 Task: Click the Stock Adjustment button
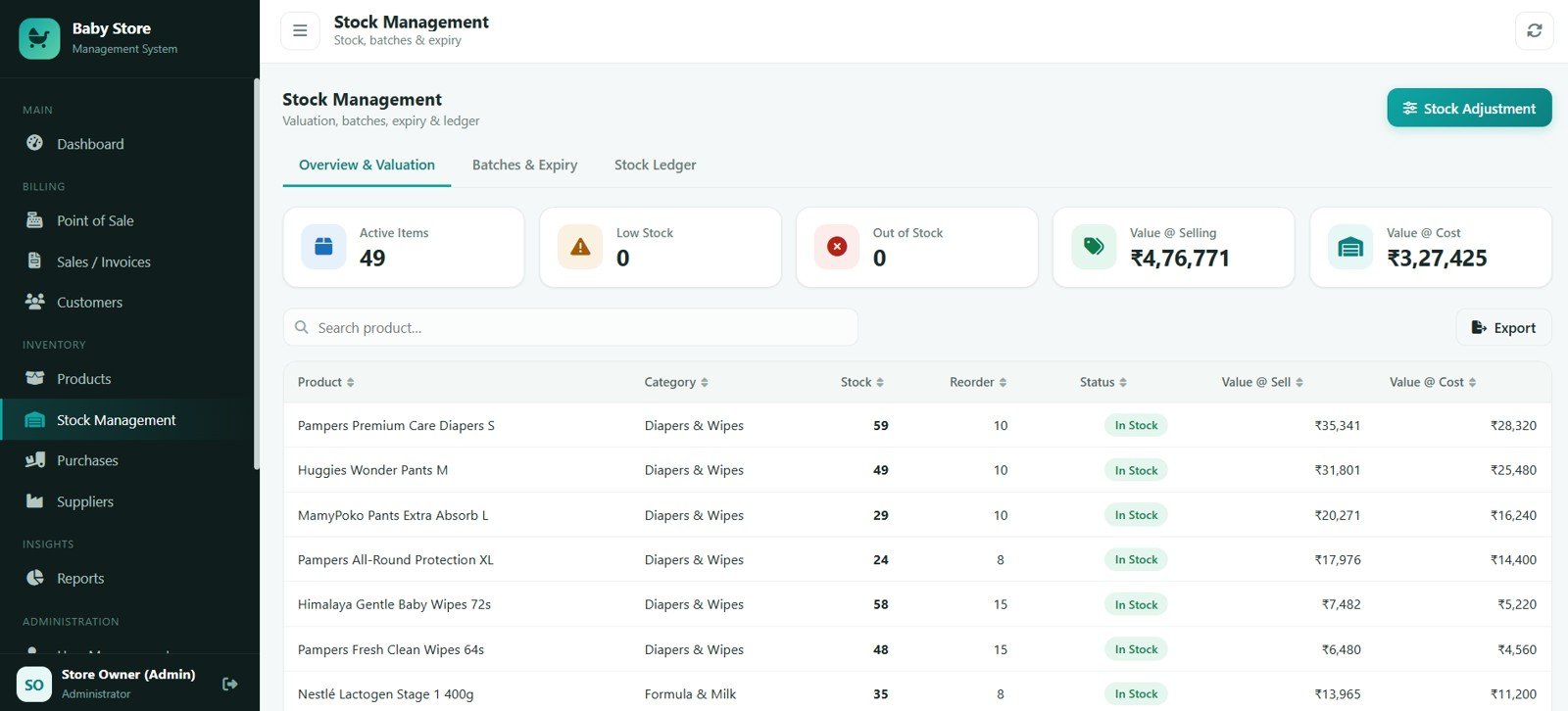point(1469,108)
